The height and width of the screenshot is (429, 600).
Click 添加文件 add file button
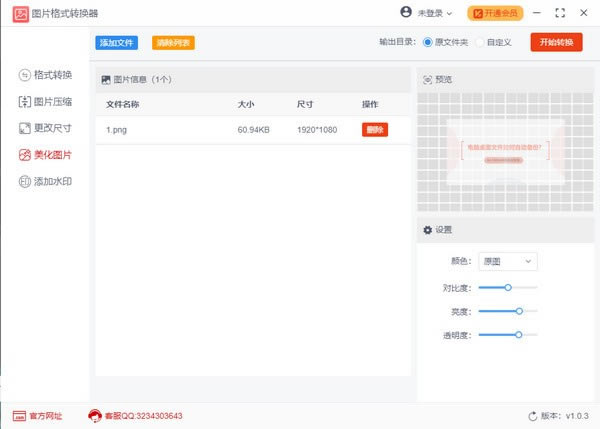(x=117, y=43)
